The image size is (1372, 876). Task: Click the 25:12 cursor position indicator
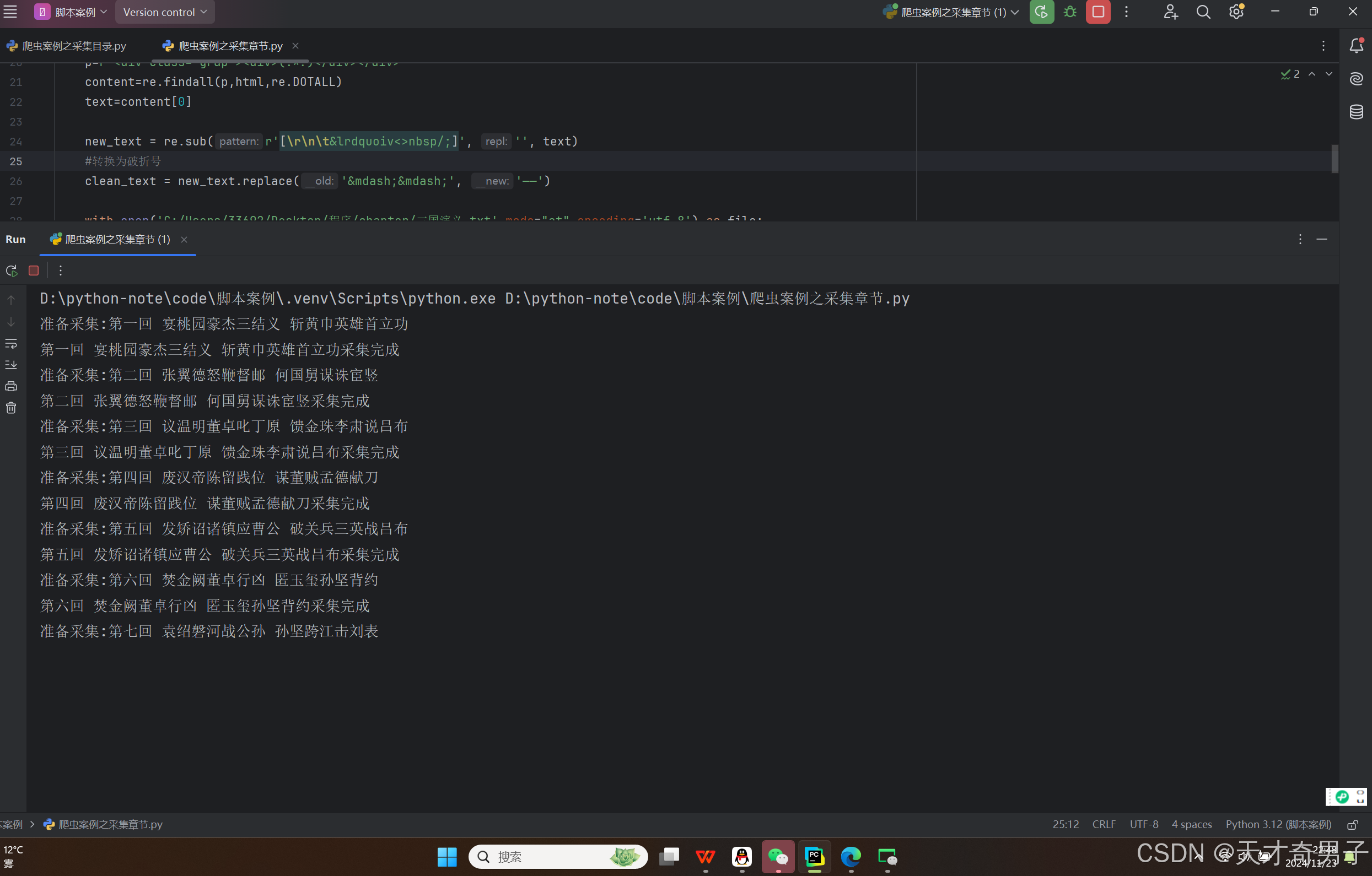pyautogui.click(x=1066, y=824)
